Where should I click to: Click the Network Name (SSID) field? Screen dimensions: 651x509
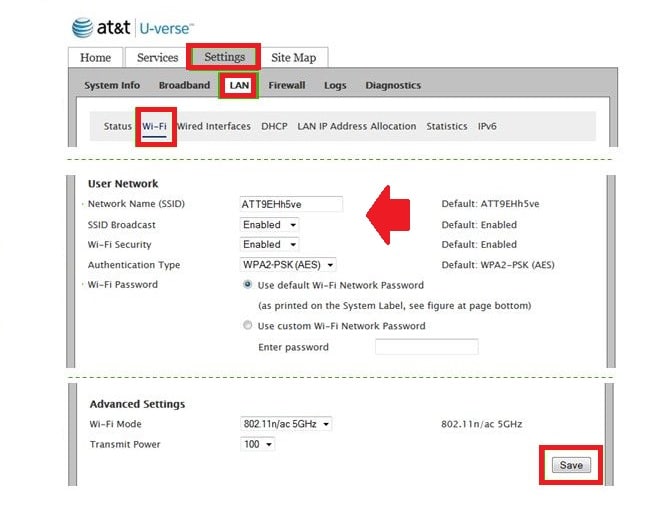tap(291, 204)
